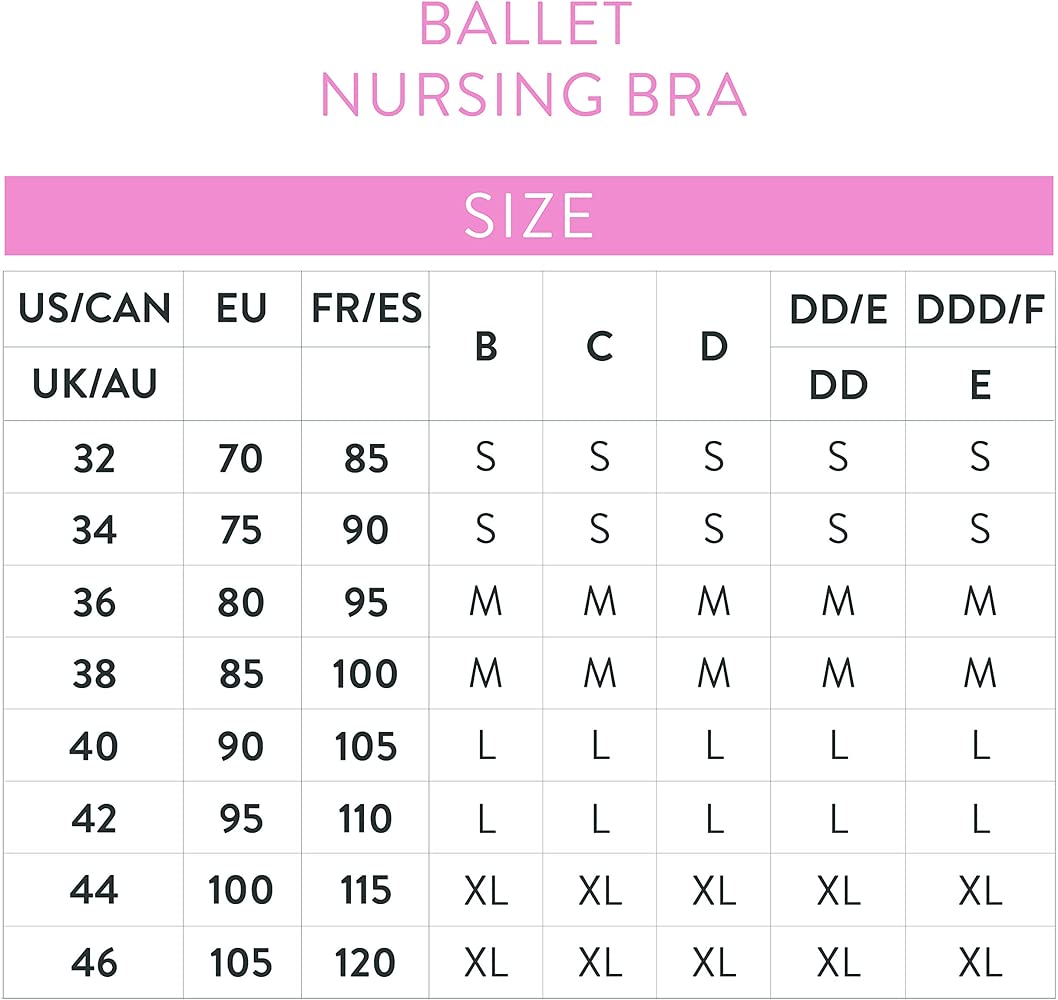Click EU size 75 cell
Viewport: 1058px width, 1000px height.
tap(241, 530)
